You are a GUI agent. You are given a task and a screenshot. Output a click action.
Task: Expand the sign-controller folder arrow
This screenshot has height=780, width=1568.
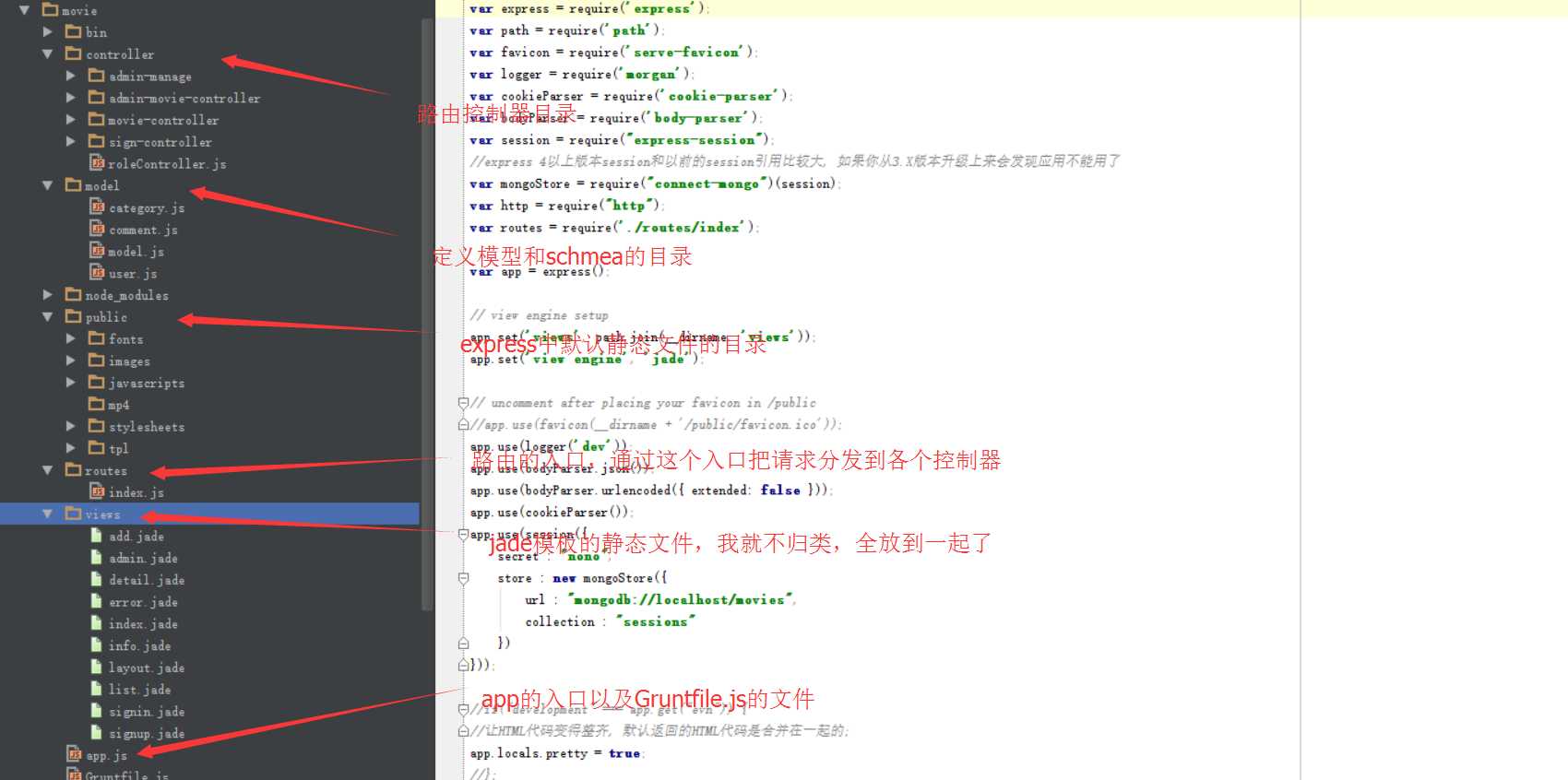coord(71,141)
